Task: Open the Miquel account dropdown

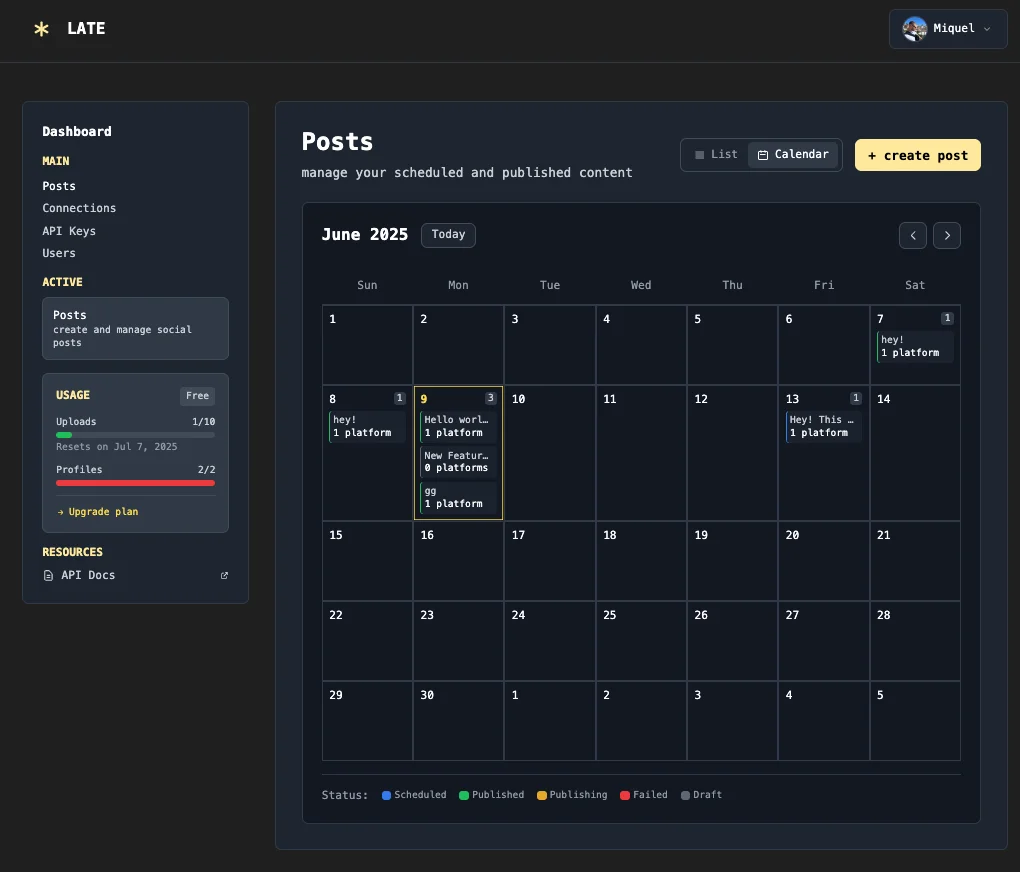Action: coord(948,29)
